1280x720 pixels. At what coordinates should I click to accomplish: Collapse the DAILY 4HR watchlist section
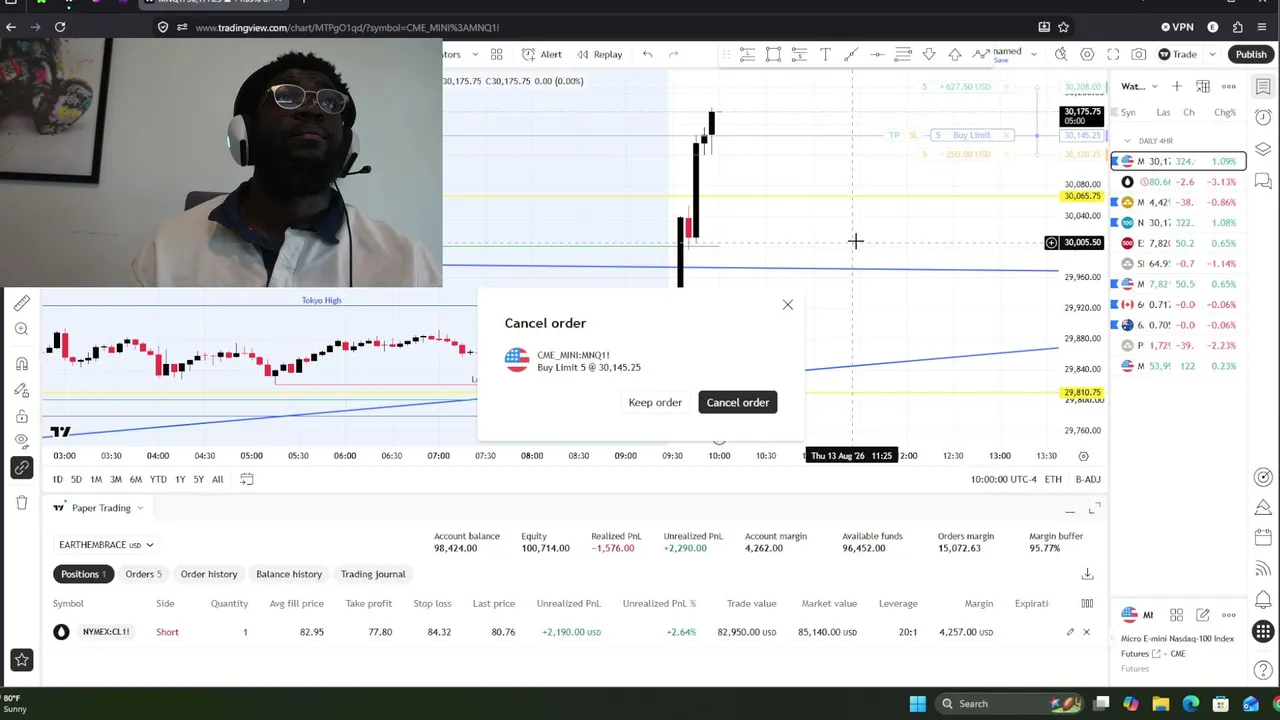[x=1128, y=141]
